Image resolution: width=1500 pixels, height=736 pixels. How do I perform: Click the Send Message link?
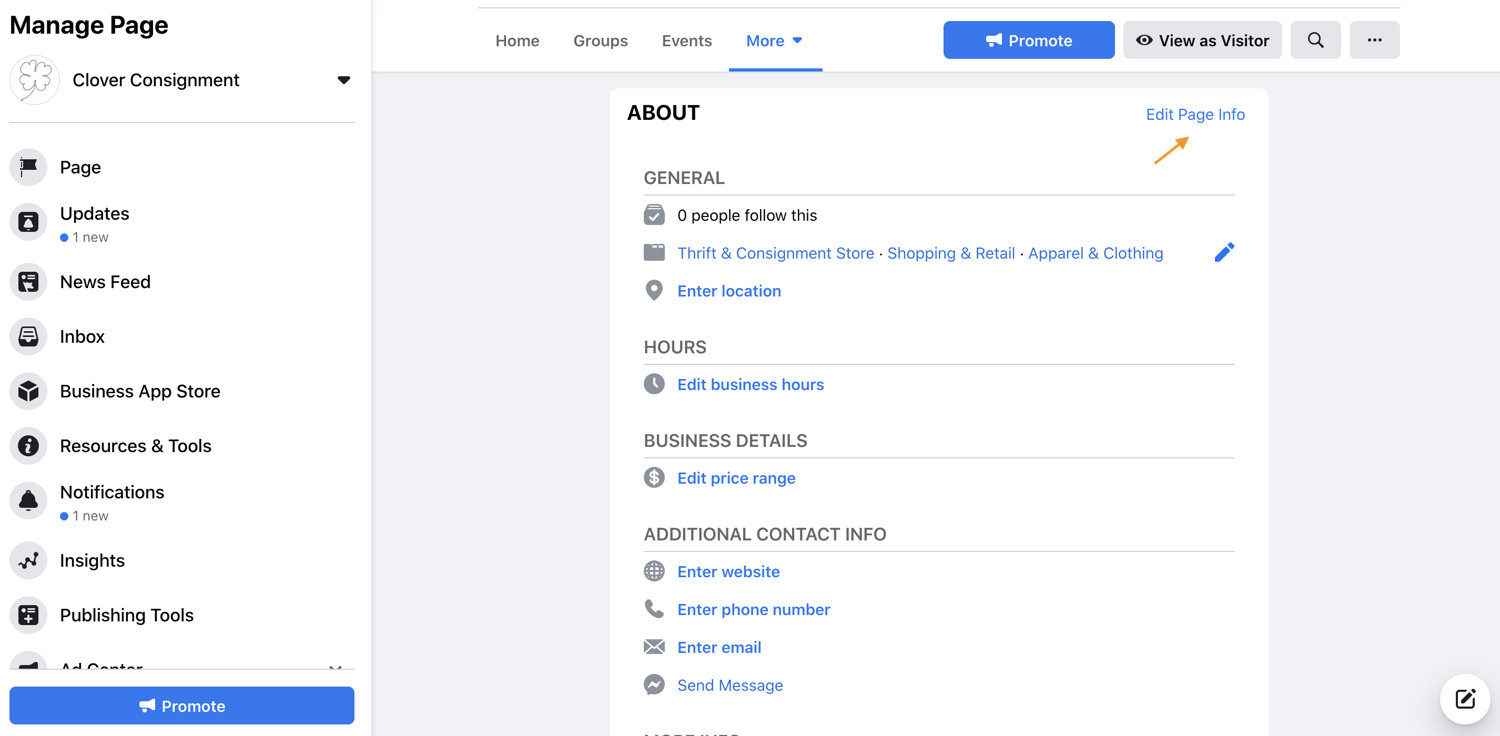730,685
